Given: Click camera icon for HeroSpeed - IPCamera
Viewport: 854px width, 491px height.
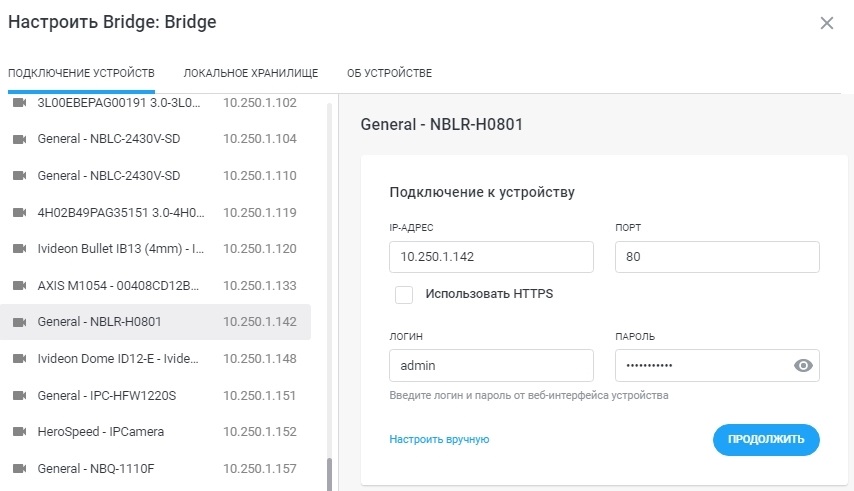Looking at the screenshot, I should (20, 432).
